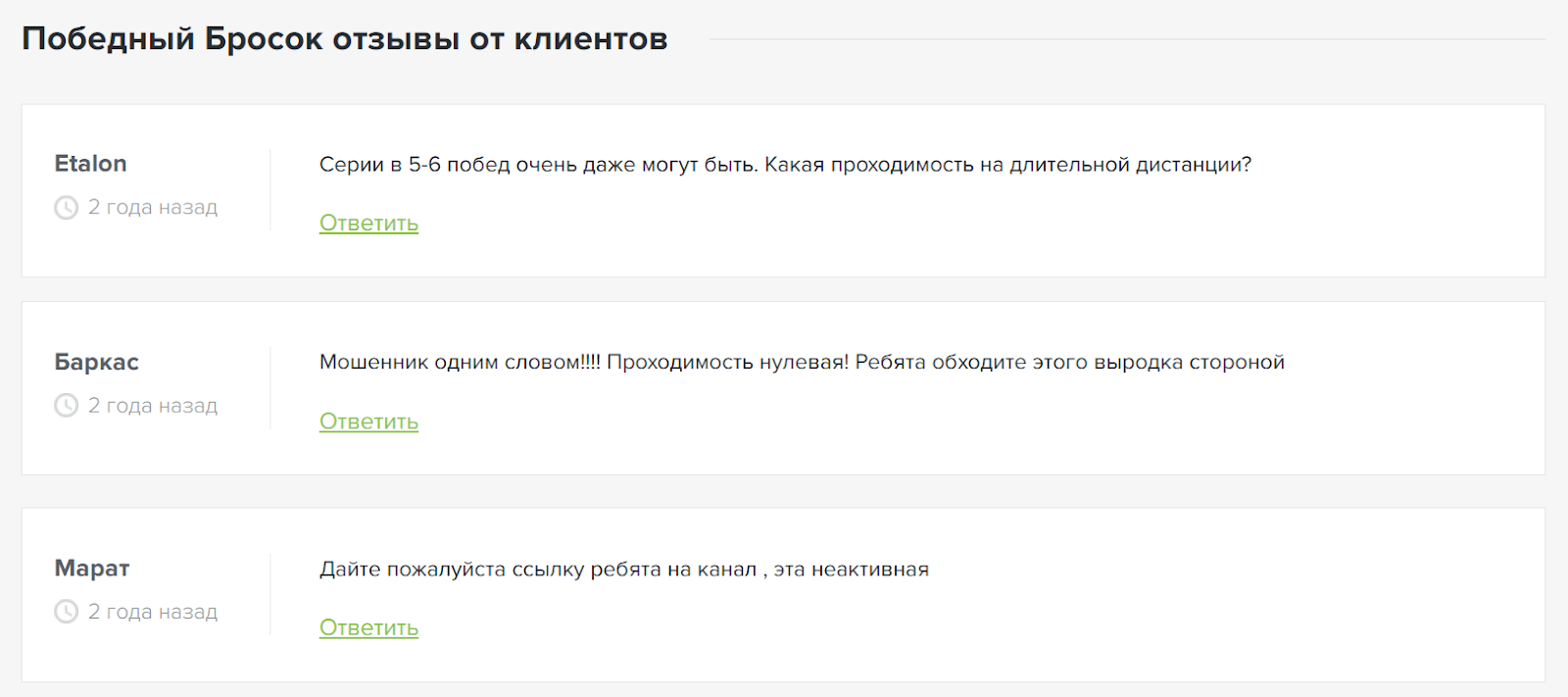
Task: Reply to Марат's comment via Ответить
Action: (x=368, y=627)
